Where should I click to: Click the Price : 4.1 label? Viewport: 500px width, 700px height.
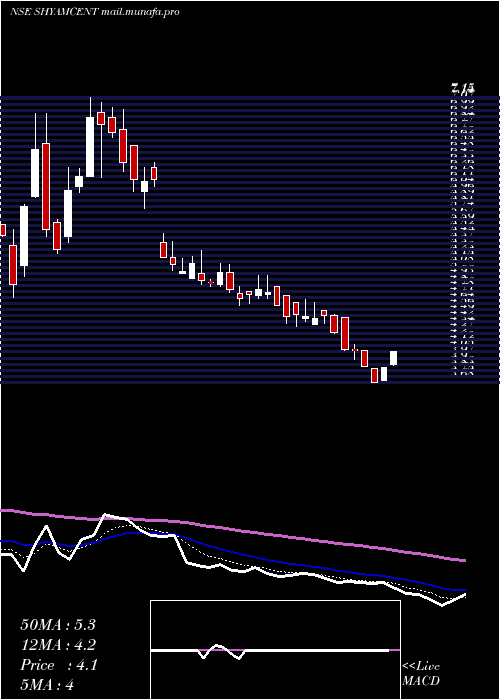pyautogui.click(x=58, y=665)
